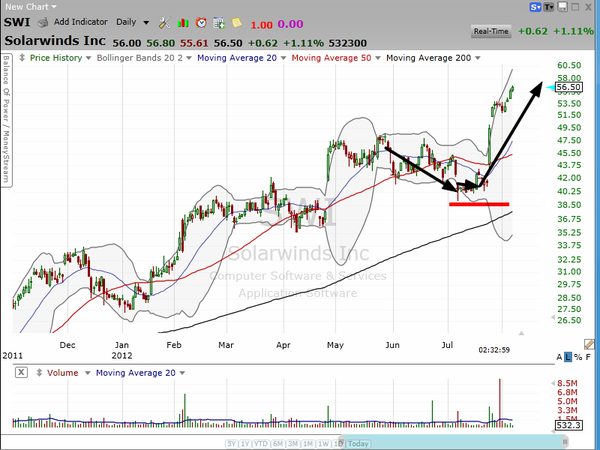
Task: Click the red 1.00 value
Action: point(262,25)
